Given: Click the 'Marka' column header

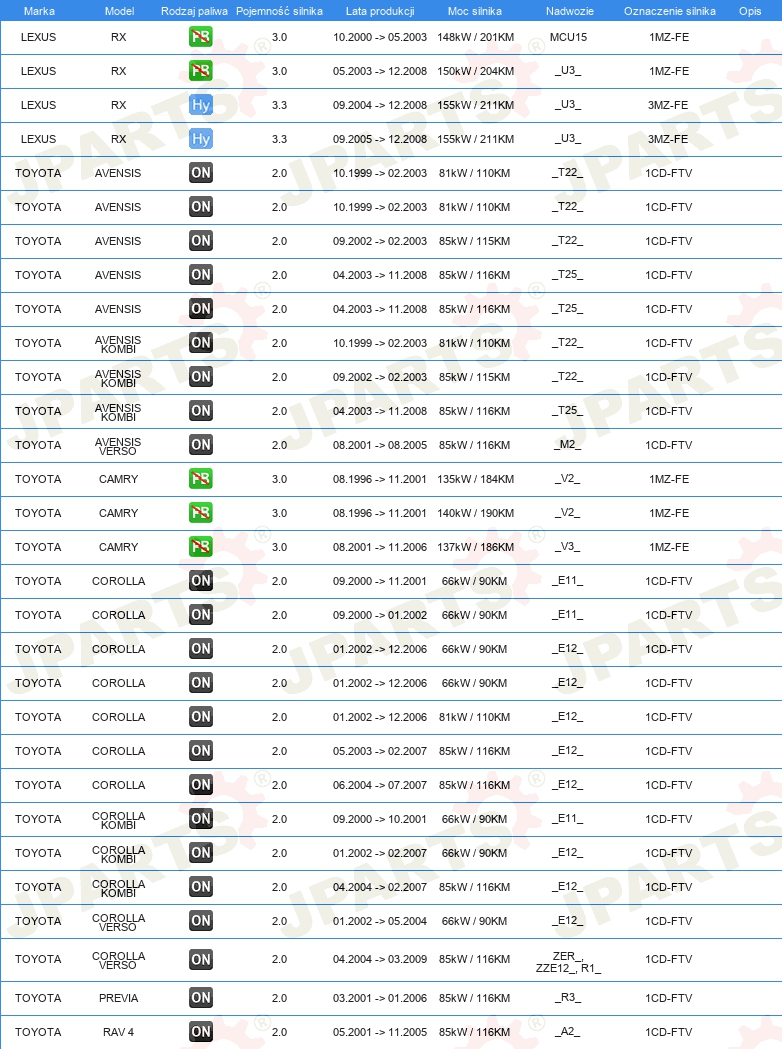Looking at the screenshot, I should (39, 11).
